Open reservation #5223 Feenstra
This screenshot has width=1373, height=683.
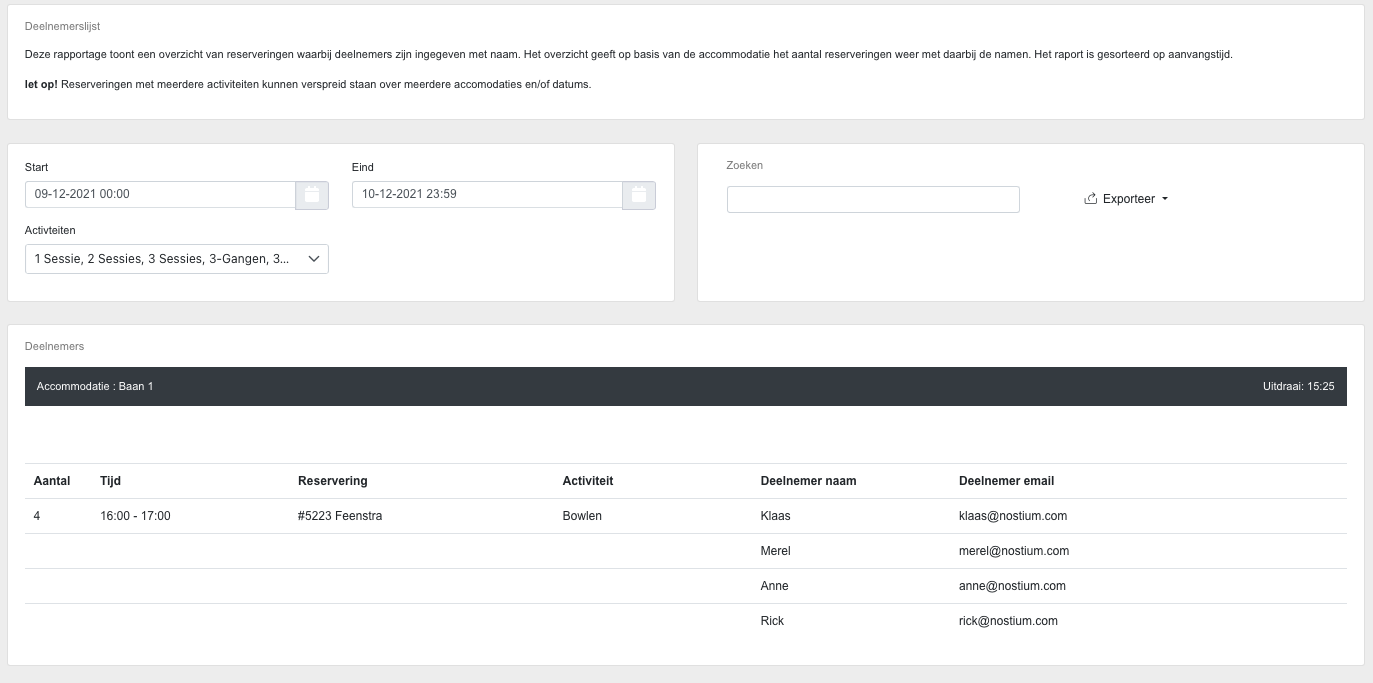click(340, 516)
